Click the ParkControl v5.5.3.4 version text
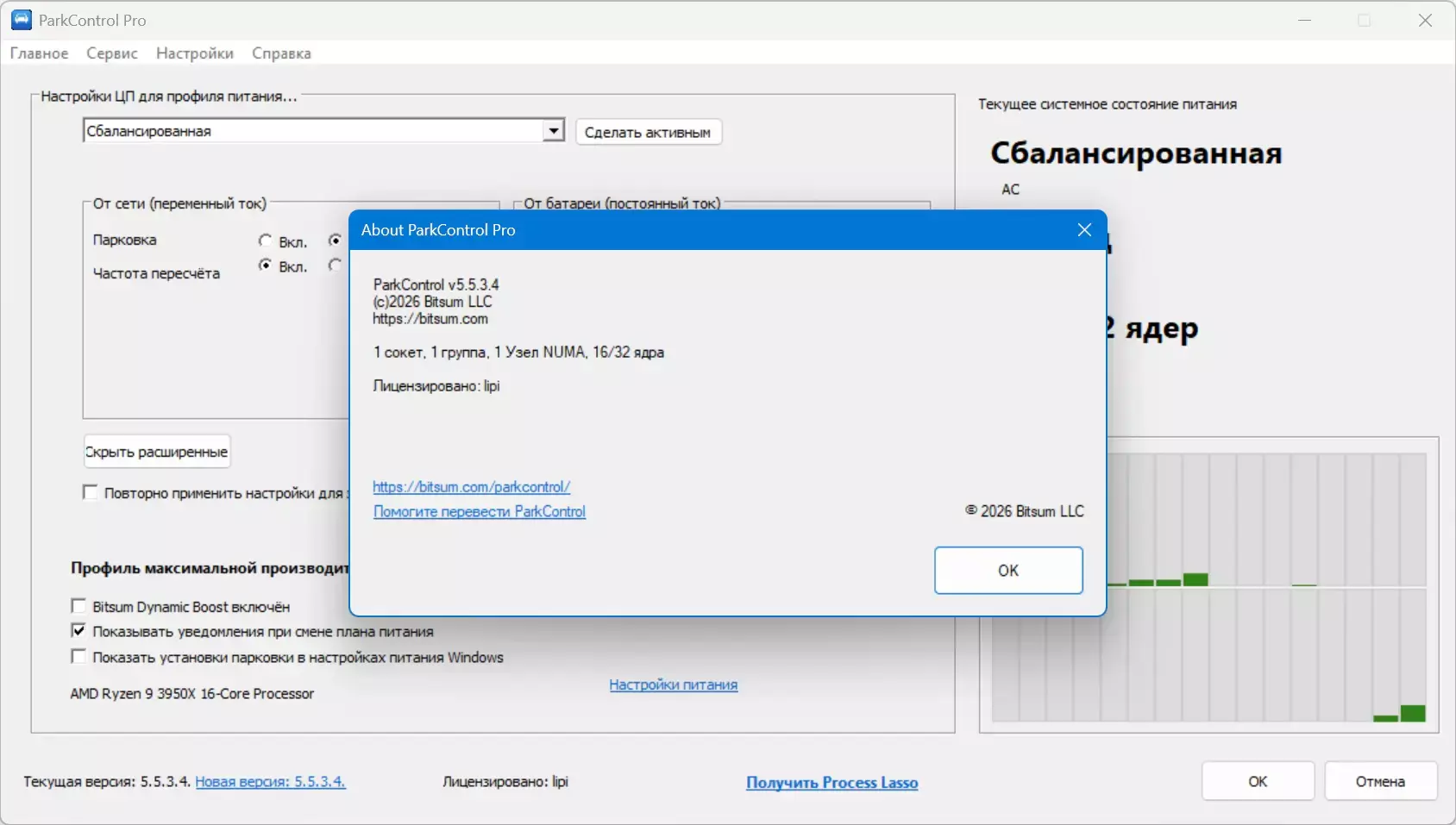This screenshot has width=1456, height=825. pos(436,284)
